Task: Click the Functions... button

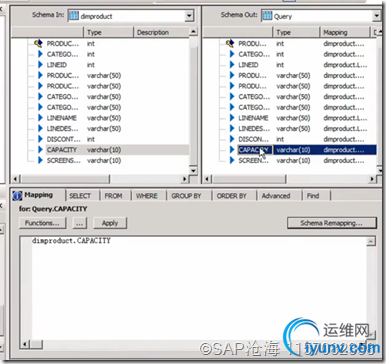Action: pos(42,223)
